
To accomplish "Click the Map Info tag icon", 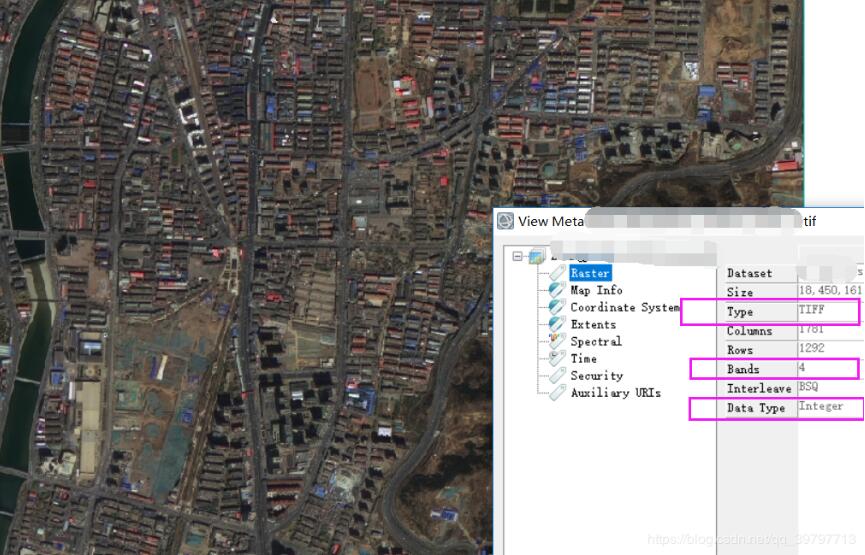I will pyautogui.click(x=557, y=290).
